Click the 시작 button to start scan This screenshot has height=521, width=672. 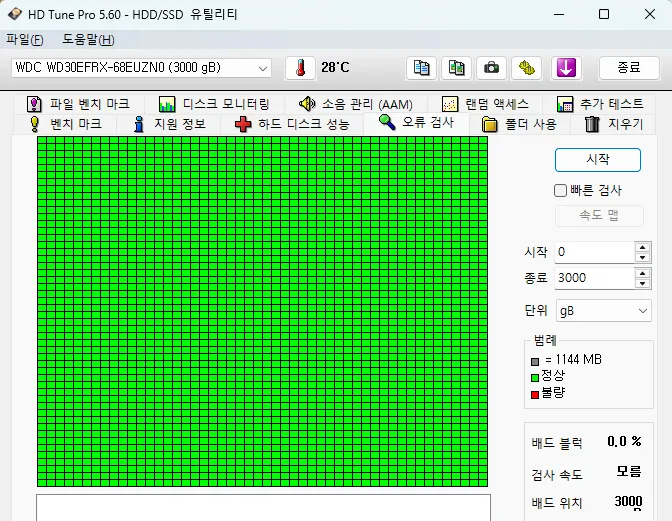point(598,160)
